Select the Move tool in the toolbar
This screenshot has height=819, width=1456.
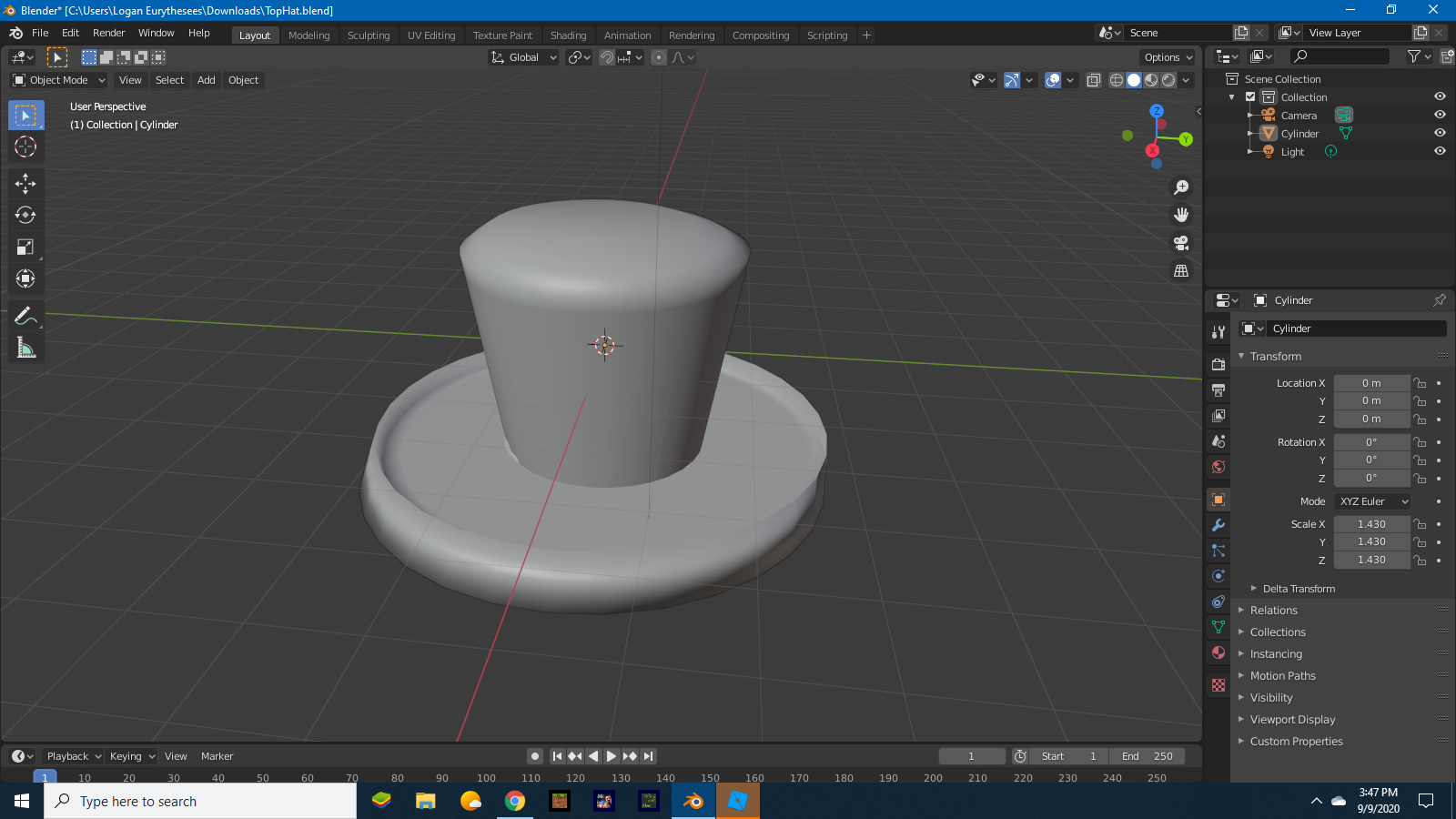[x=25, y=184]
